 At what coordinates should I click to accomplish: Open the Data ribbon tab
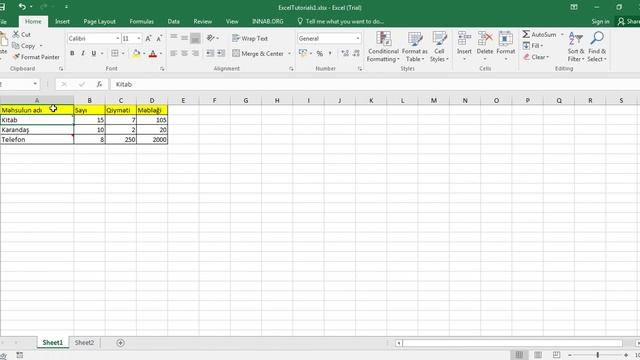point(173,21)
